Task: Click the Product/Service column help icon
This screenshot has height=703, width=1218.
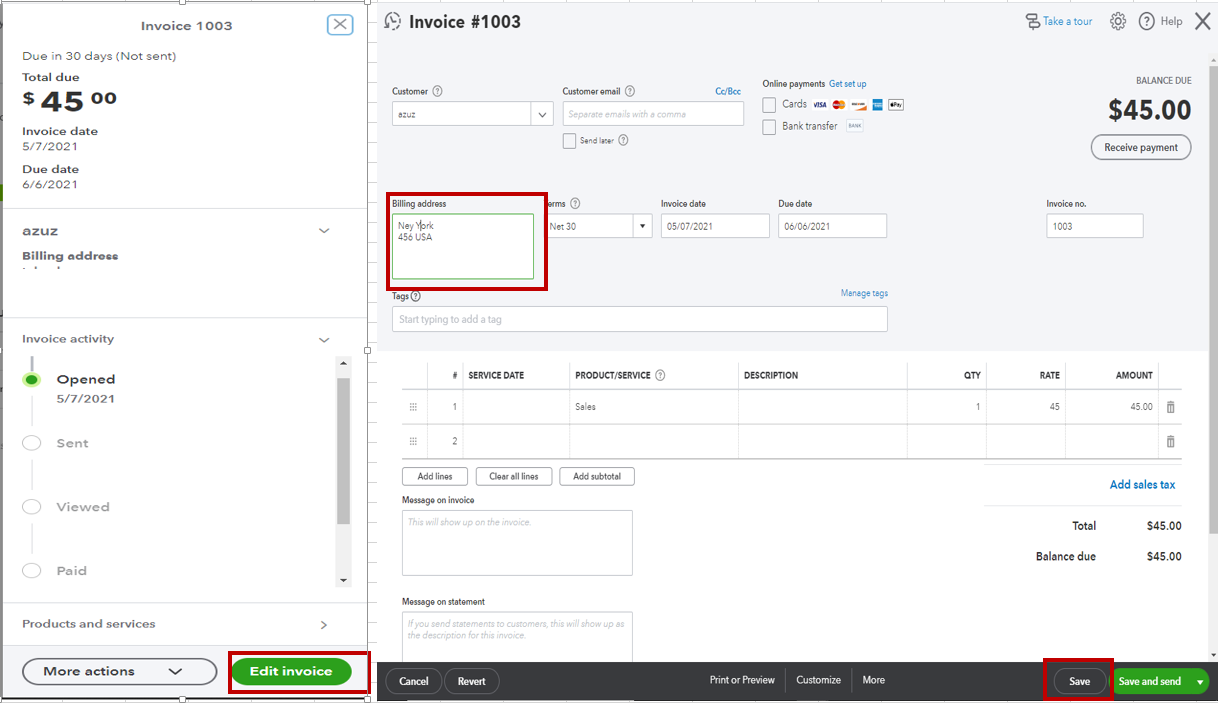Action: tap(660, 374)
